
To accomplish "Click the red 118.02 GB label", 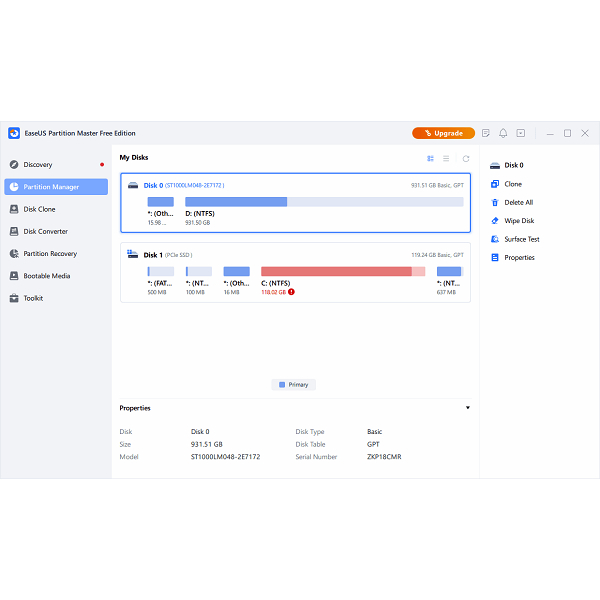I will click(274, 292).
